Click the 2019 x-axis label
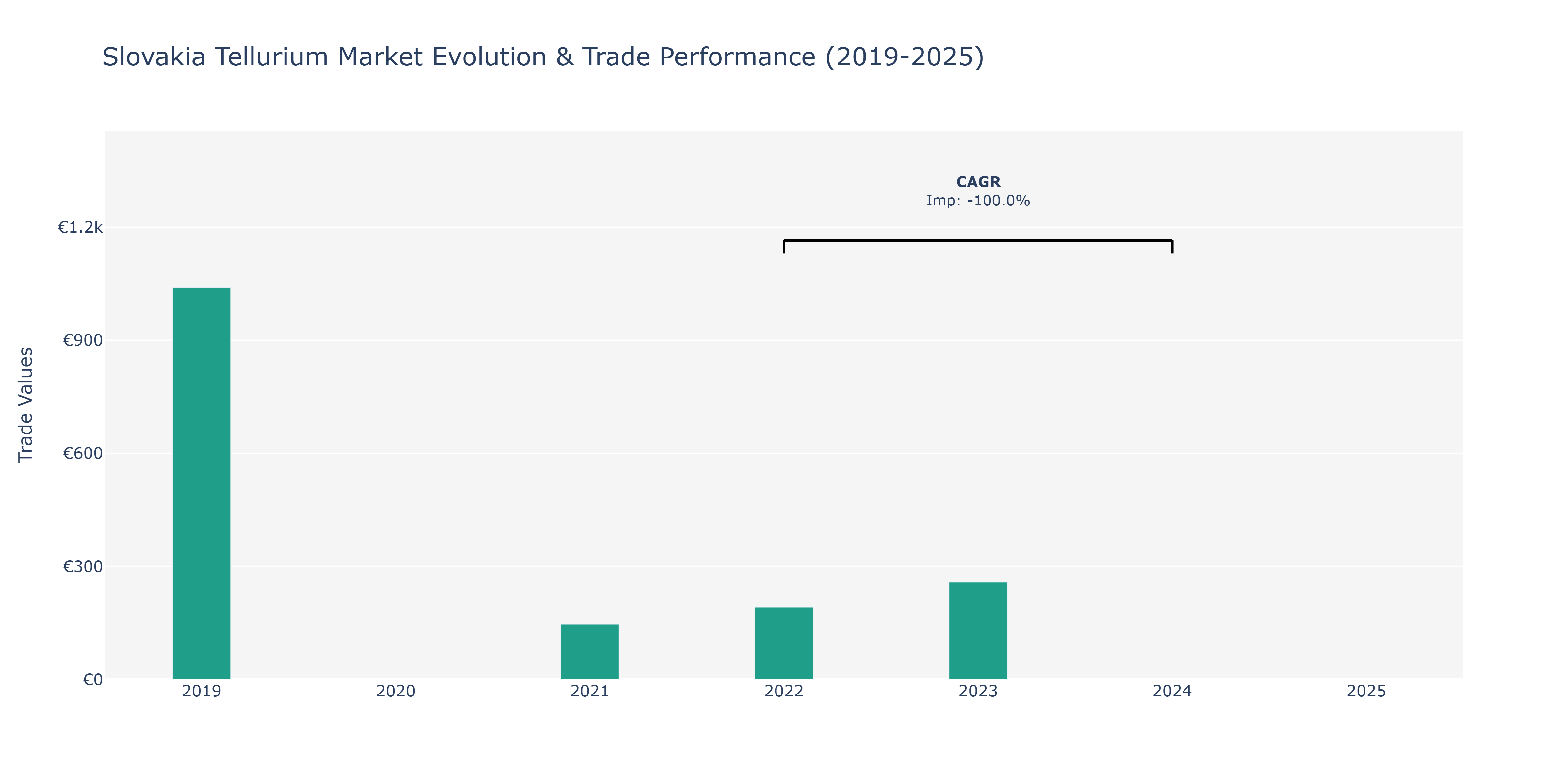The height and width of the screenshot is (784, 1568). coord(202,692)
